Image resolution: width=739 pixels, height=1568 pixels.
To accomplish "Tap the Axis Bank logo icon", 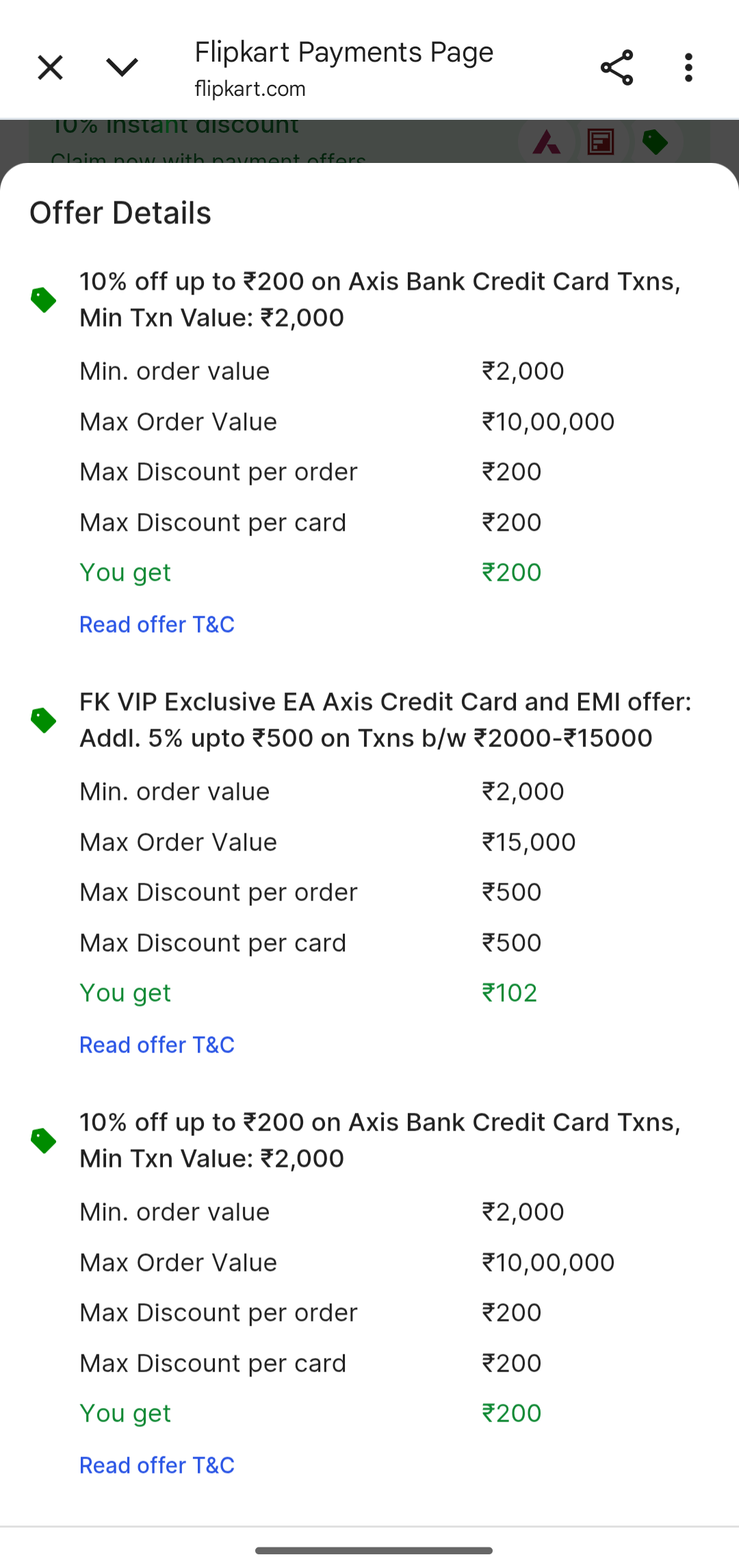I will 547,142.
